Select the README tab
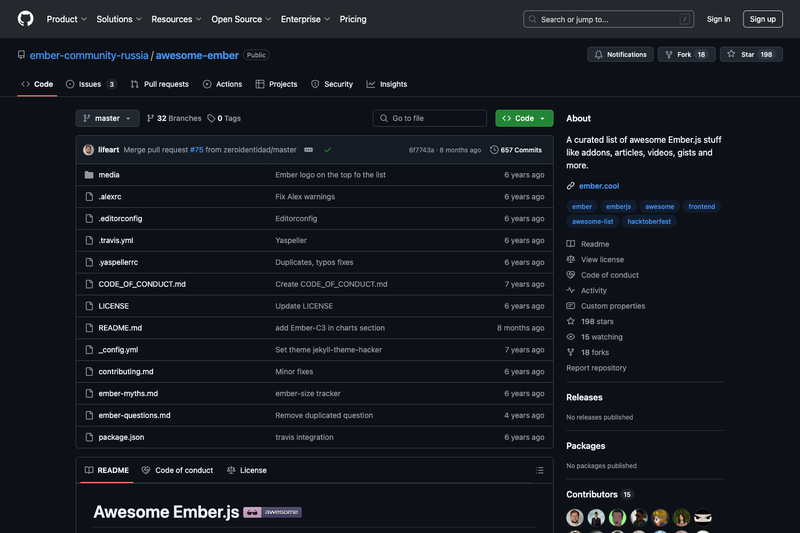Viewport: 800px width, 533px height. [x=107, y=470]
